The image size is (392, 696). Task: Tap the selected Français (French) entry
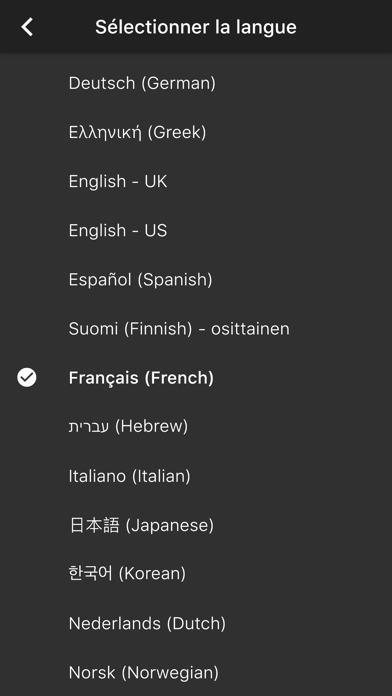click(196, 378)
